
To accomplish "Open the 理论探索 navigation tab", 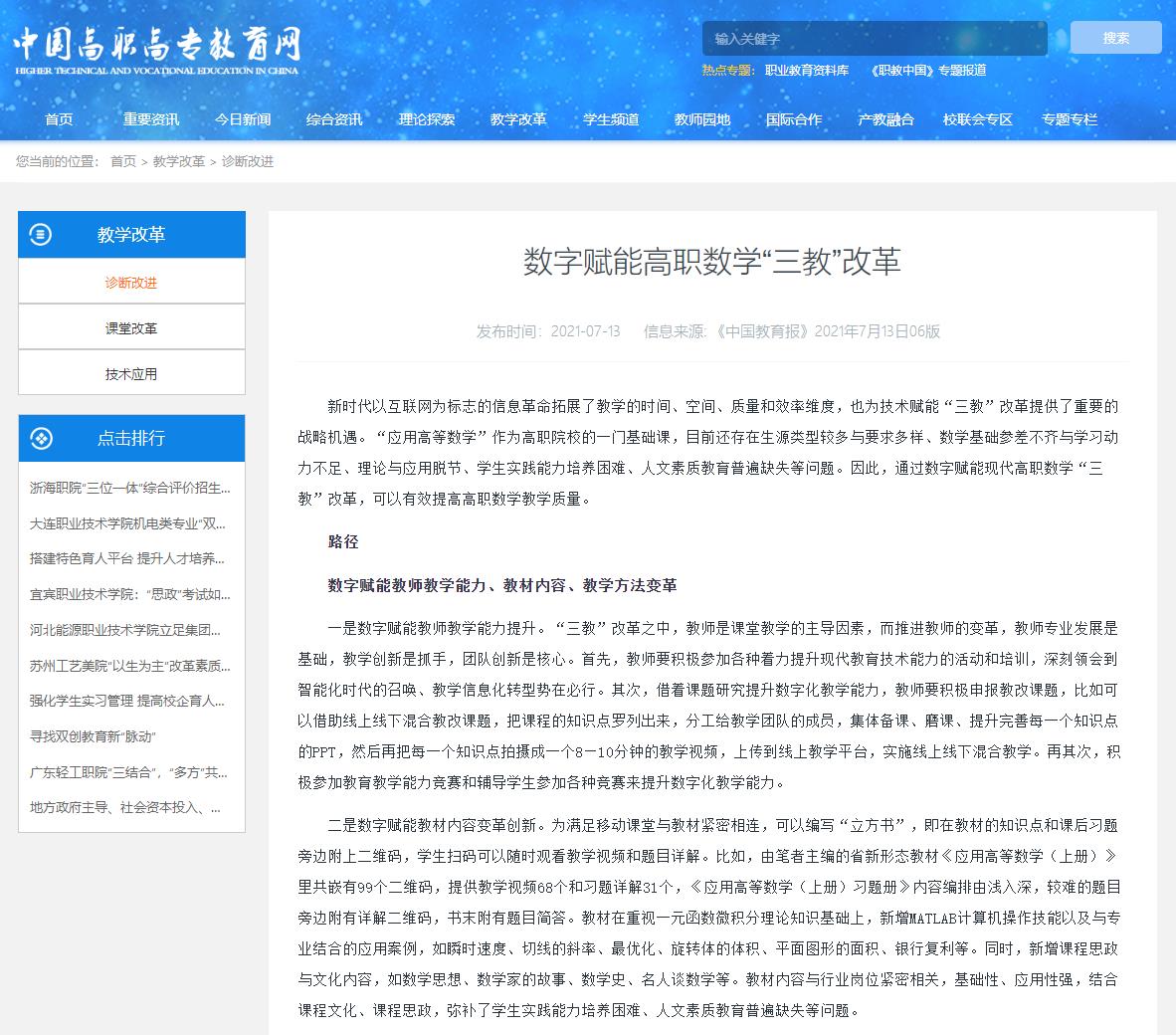I will click(427, 119).
